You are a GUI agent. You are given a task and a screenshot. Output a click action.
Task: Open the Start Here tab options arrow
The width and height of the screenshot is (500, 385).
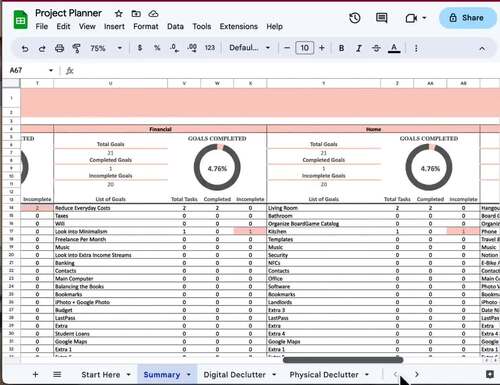click(129, 375)
